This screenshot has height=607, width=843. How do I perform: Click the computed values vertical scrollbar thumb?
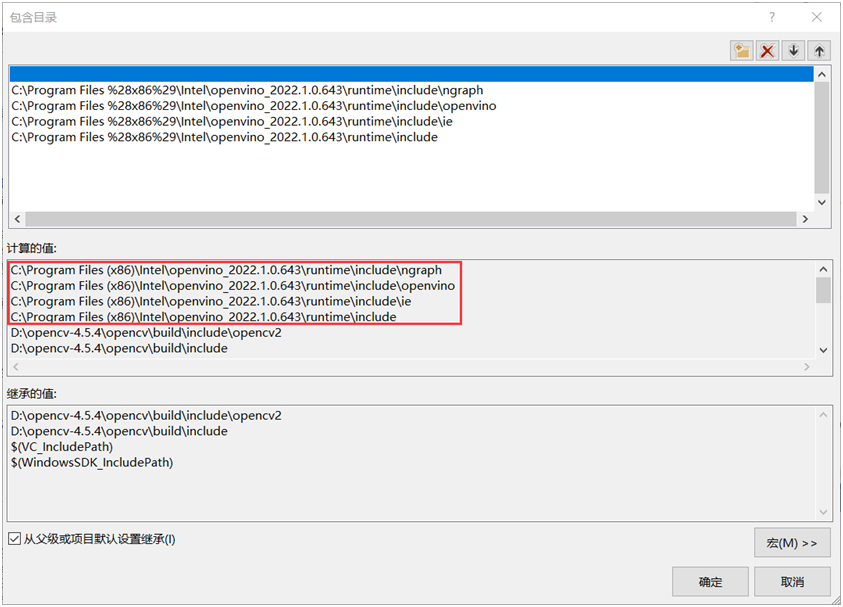coord(823,290)
